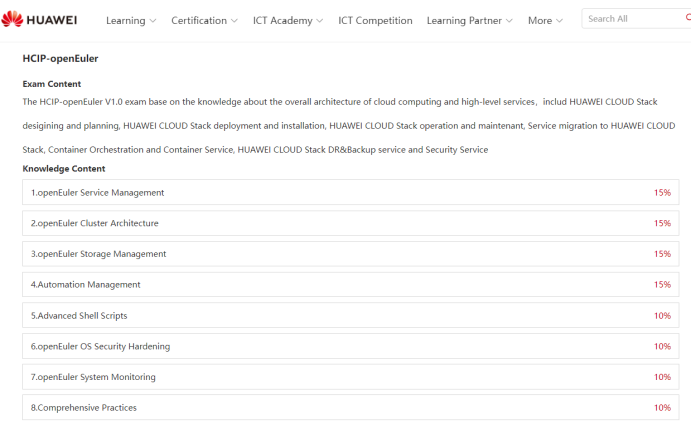
Task: Go to ICT Competition page
Action: 375,20
